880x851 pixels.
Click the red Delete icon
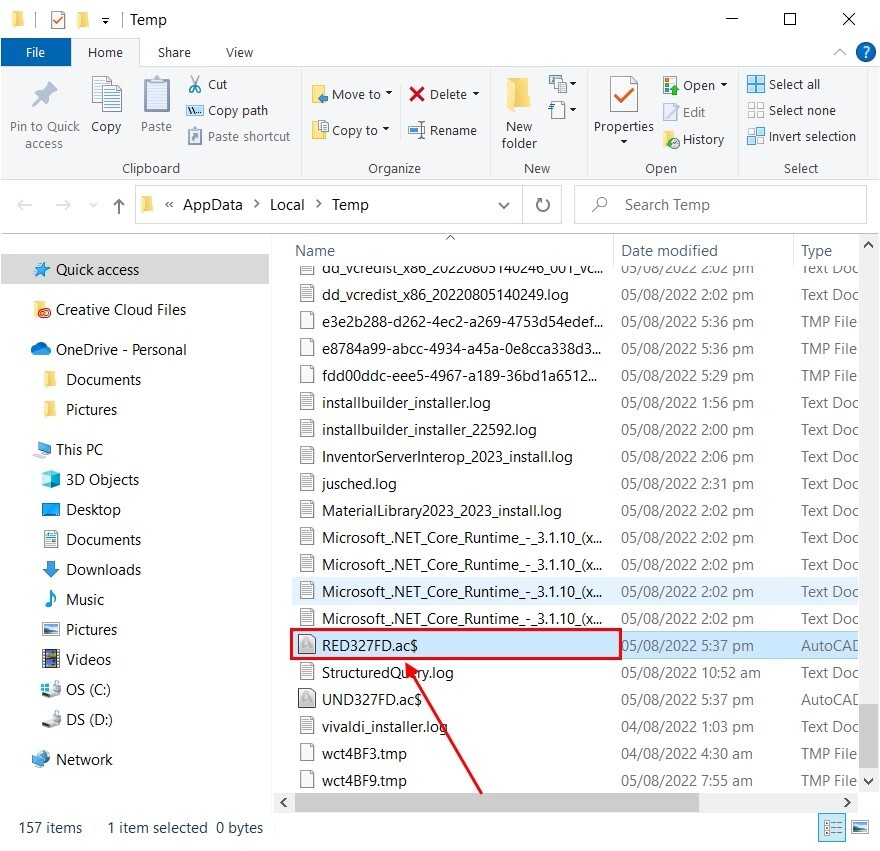click(x=417, y=94)
